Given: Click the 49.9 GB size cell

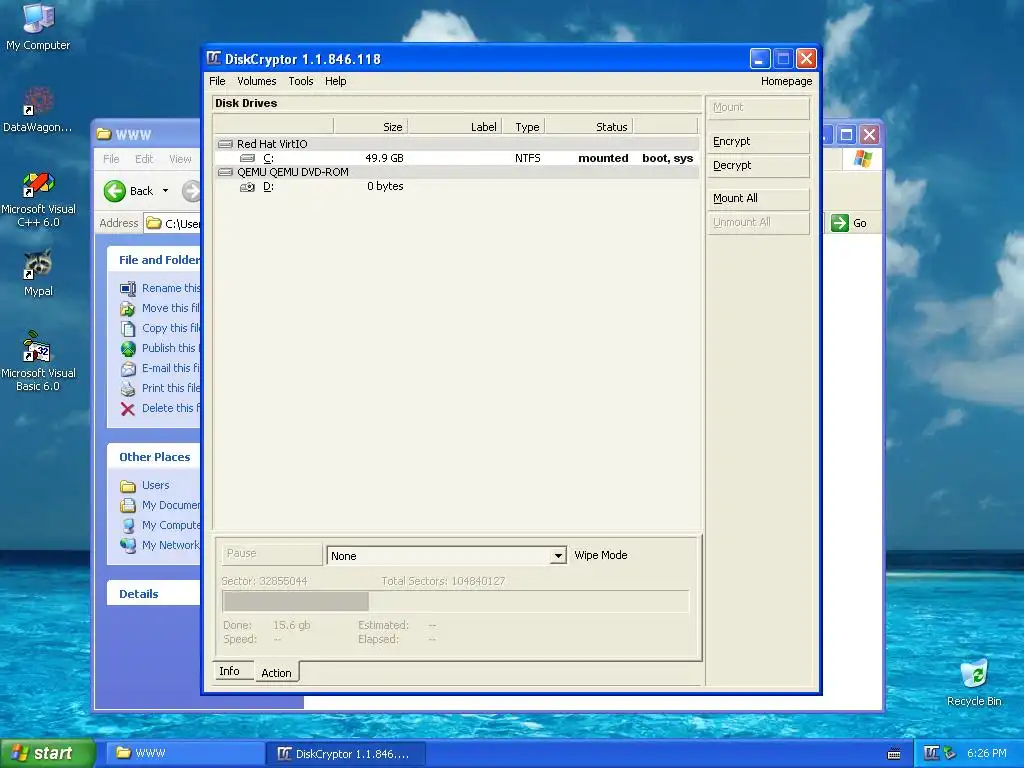Looking at the screenshot, I should [384, 158].
